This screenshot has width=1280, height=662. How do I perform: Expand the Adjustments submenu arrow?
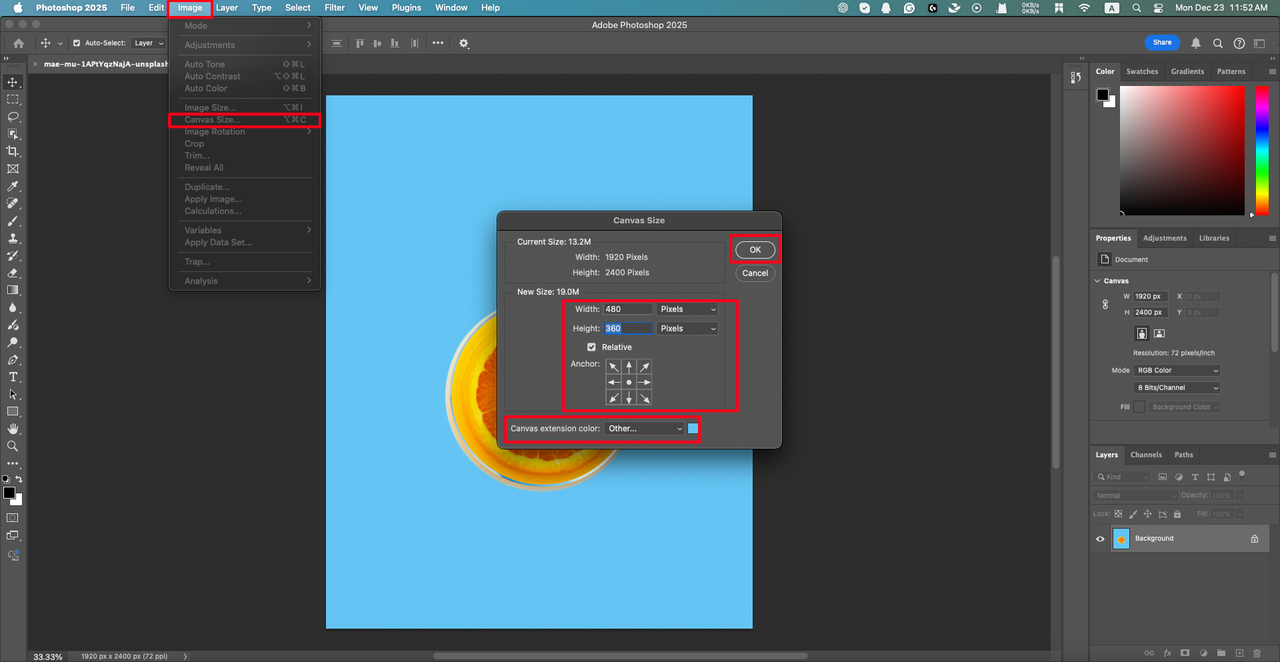click(309, 45)
